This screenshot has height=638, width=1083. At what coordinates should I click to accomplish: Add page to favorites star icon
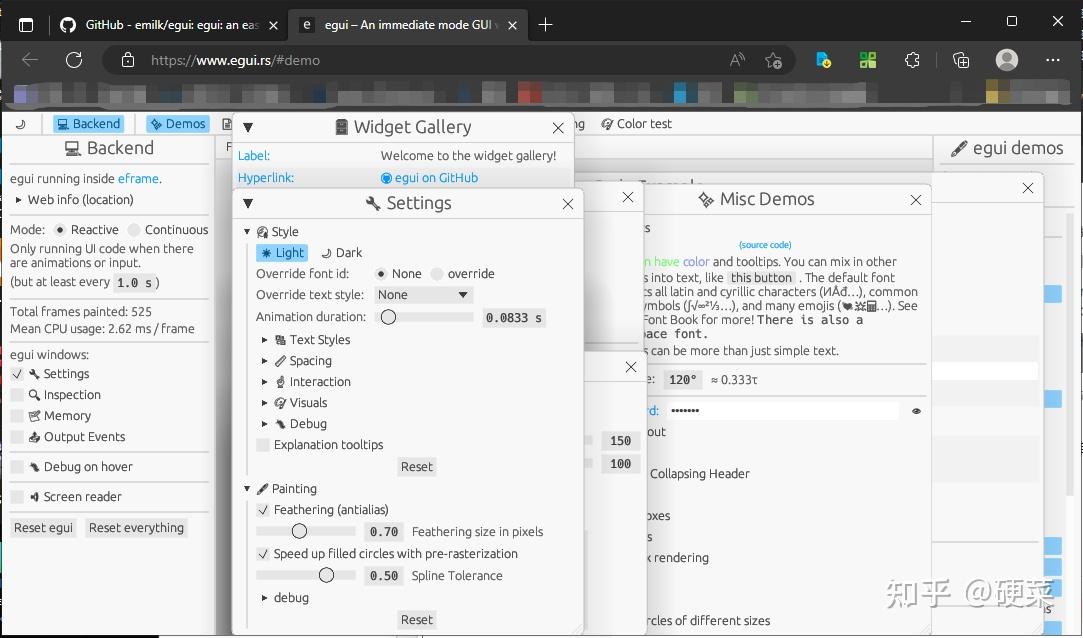tap(774, 60)
